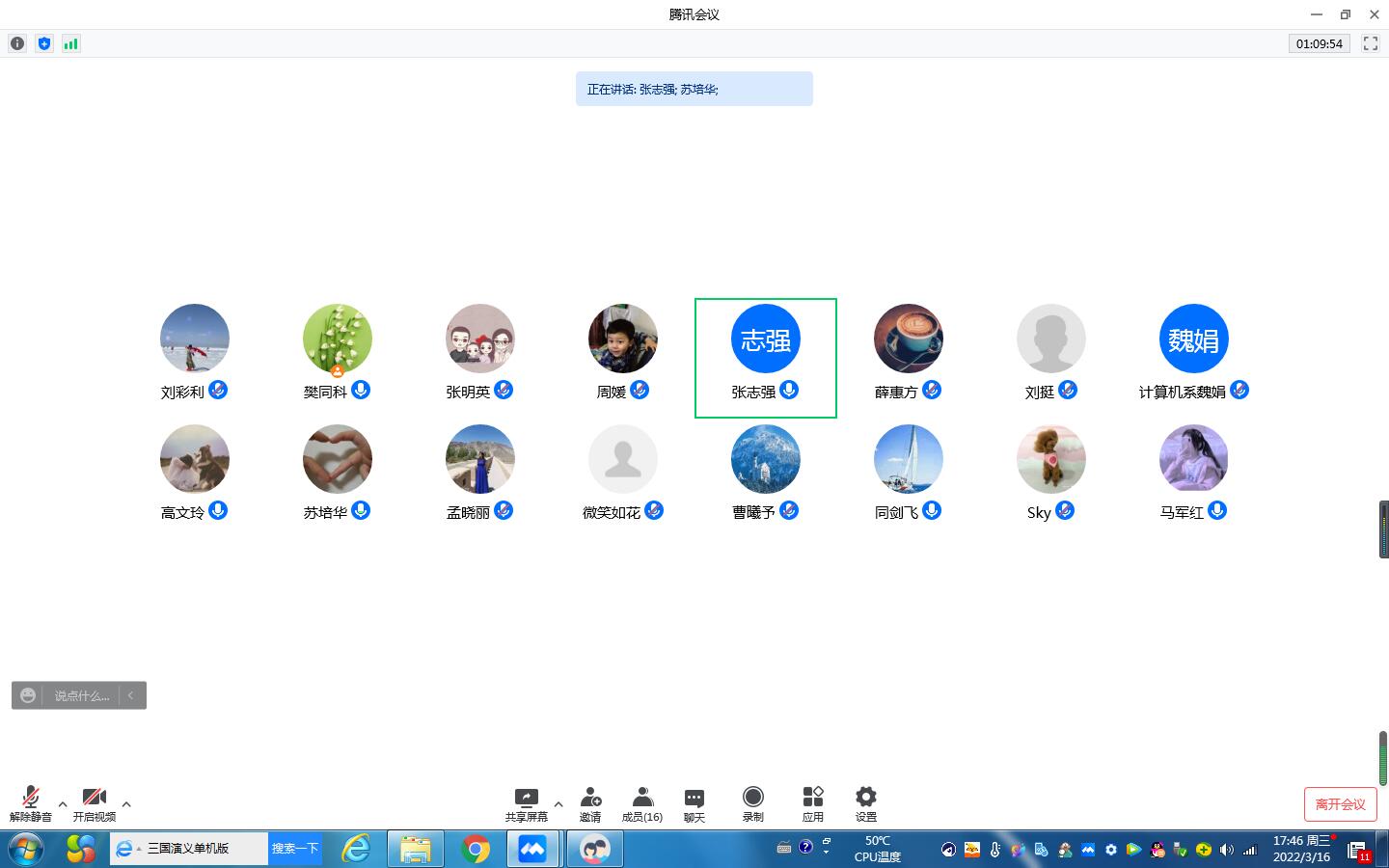The width and height of the screenshot is (1389, 868).
Task: Check the network signal quality icon
Action: click(x=70, y=43)
